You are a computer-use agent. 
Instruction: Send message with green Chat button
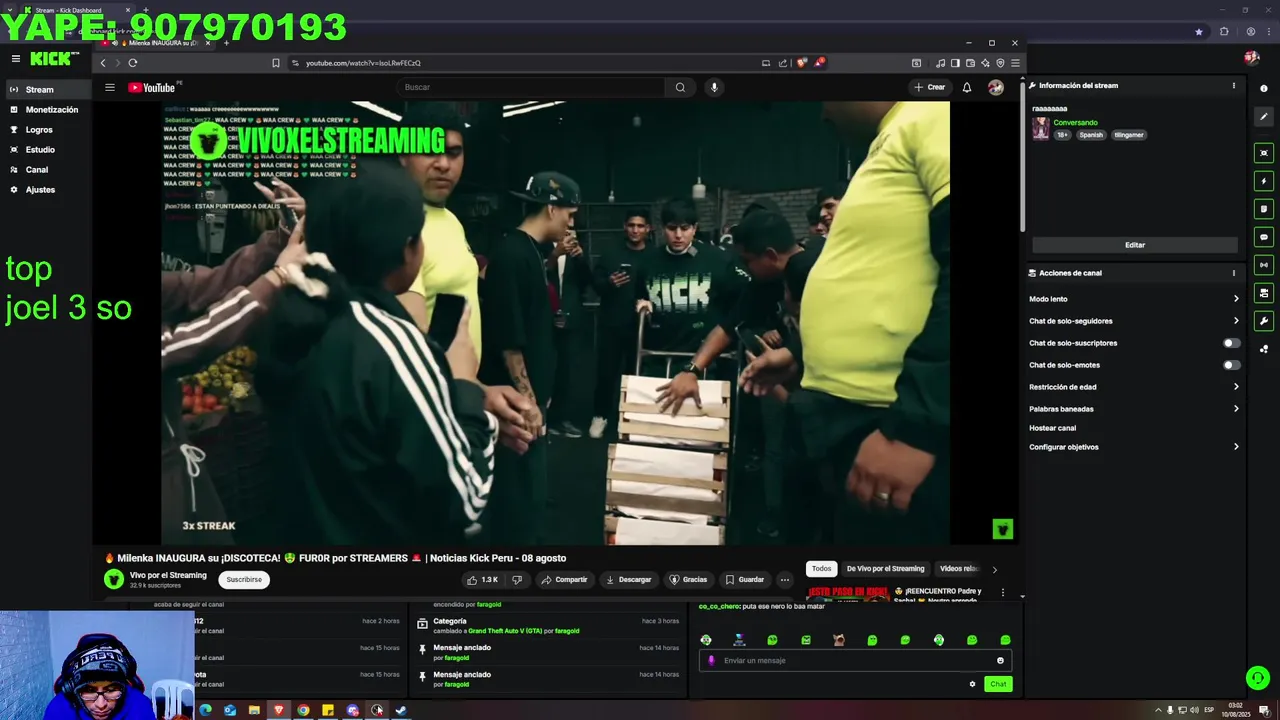[x=998, y=684]
